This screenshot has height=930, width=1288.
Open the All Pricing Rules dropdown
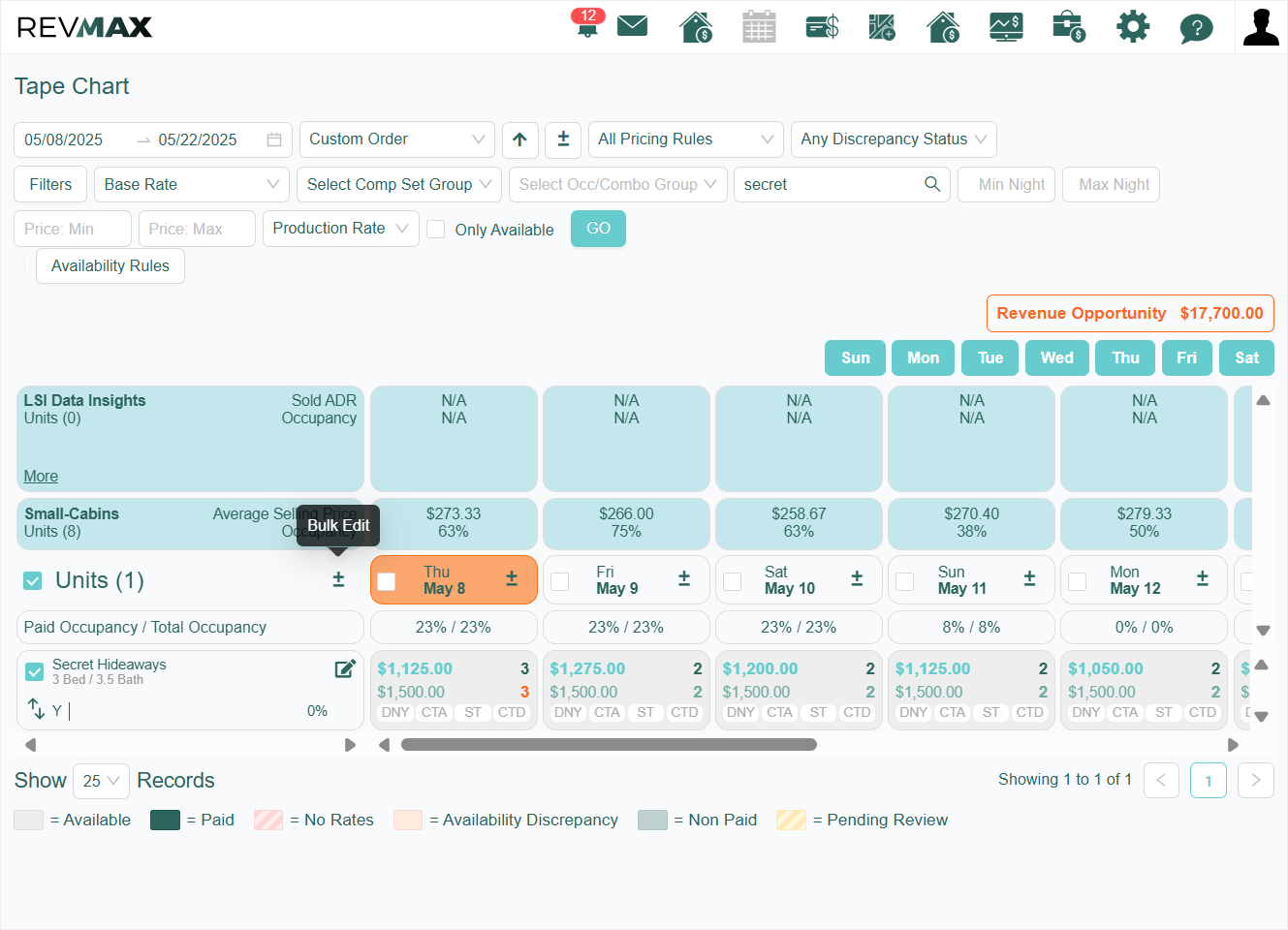pyautogui.click(x=686, y=139)
